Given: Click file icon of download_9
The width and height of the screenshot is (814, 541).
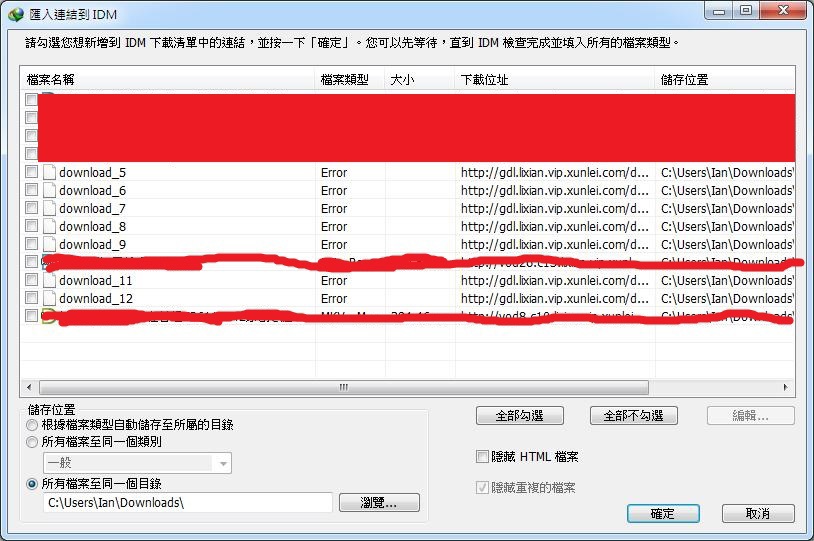Looking at the screenshot, I should (x=49, y=244).
